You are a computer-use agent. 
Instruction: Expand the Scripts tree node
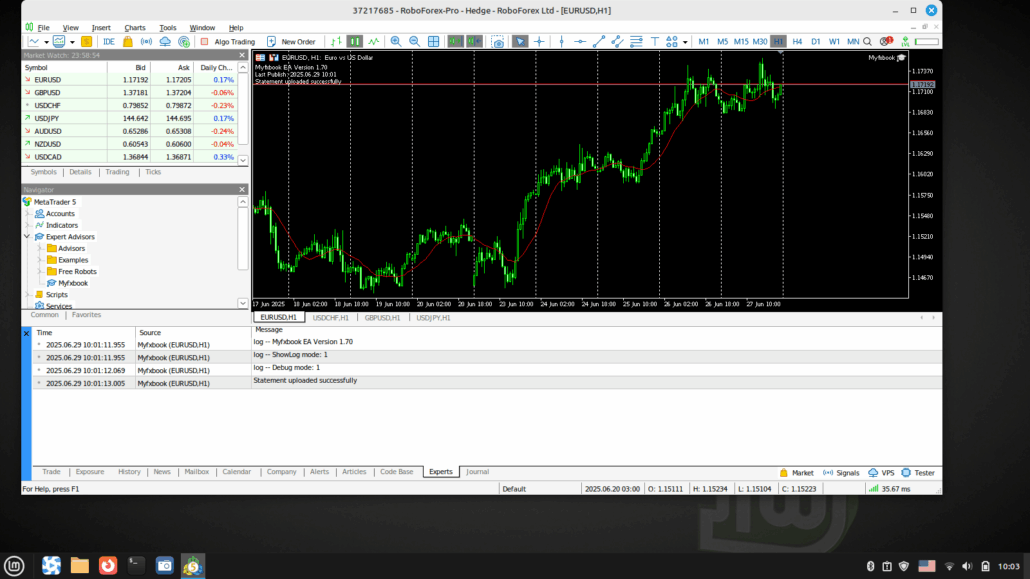pos(28,294)
